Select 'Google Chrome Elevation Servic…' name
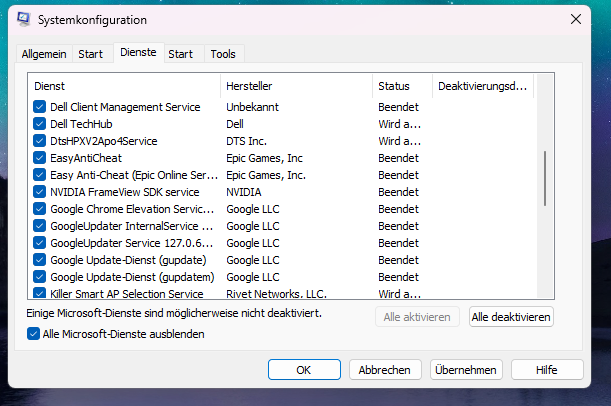 point(132,209)
